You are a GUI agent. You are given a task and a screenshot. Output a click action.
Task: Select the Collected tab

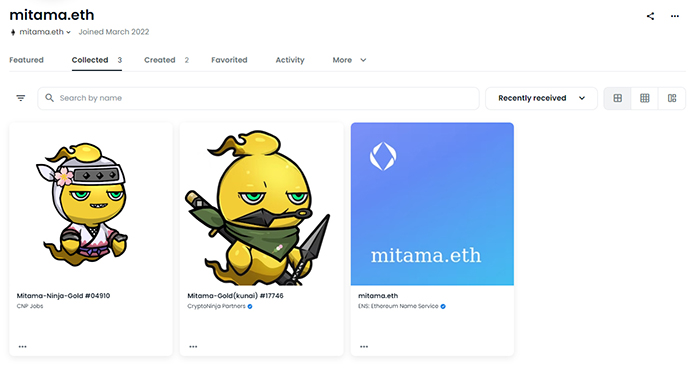[96, 60]
